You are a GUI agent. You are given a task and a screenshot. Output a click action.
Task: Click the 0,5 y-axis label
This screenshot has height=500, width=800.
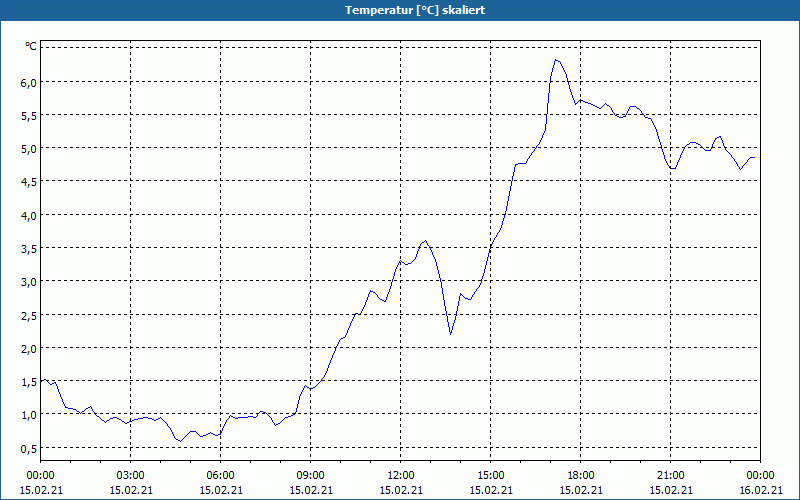click(28, 448)
